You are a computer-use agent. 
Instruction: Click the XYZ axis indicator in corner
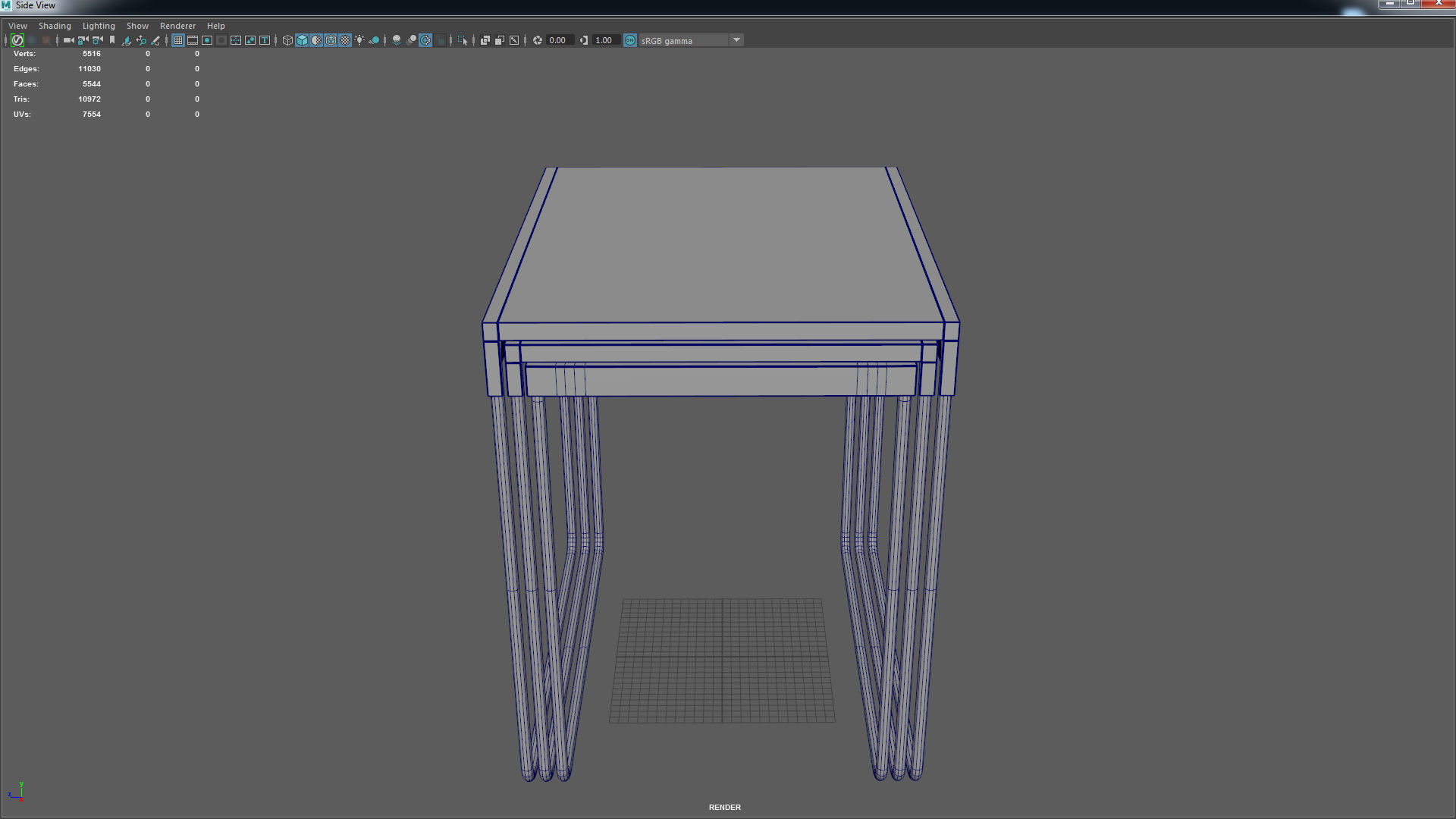[x=17, y=792]
